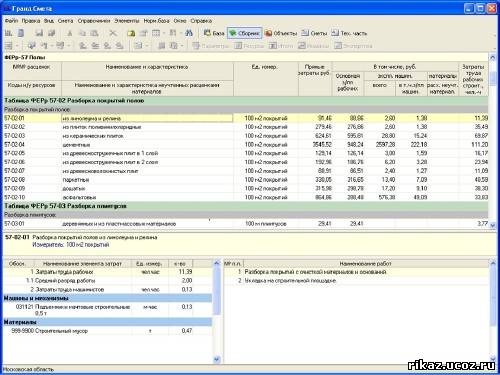Click the document page icon in top toolbar
This screenshot has height=375, width=500.
[x=21, y=33]
